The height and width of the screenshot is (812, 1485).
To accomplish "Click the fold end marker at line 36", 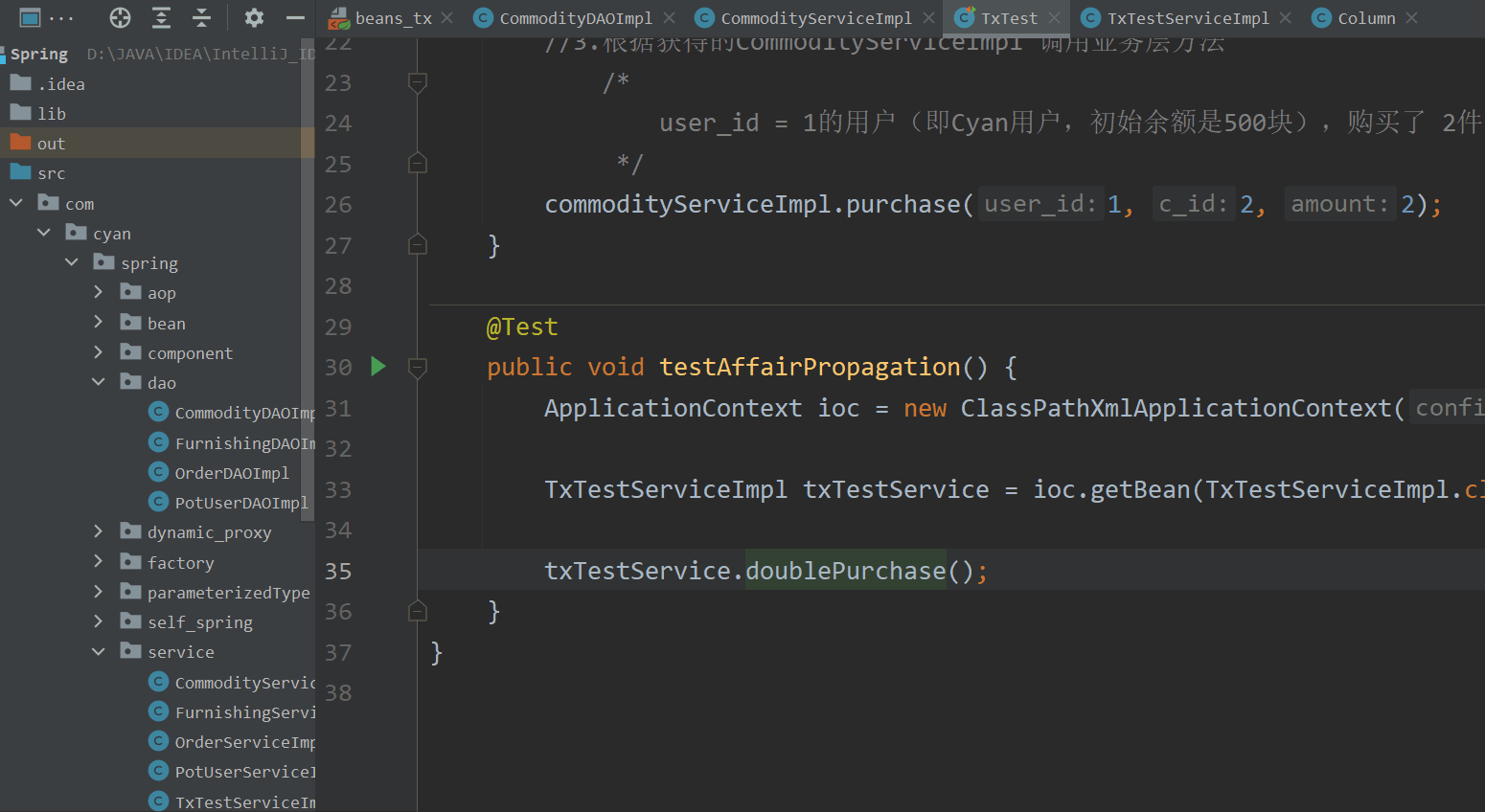I will coord(418,611).
